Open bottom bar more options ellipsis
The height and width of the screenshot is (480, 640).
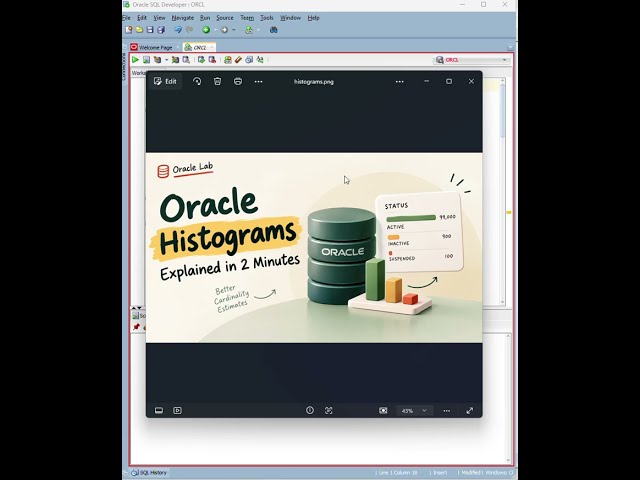[x=447, y=411]
